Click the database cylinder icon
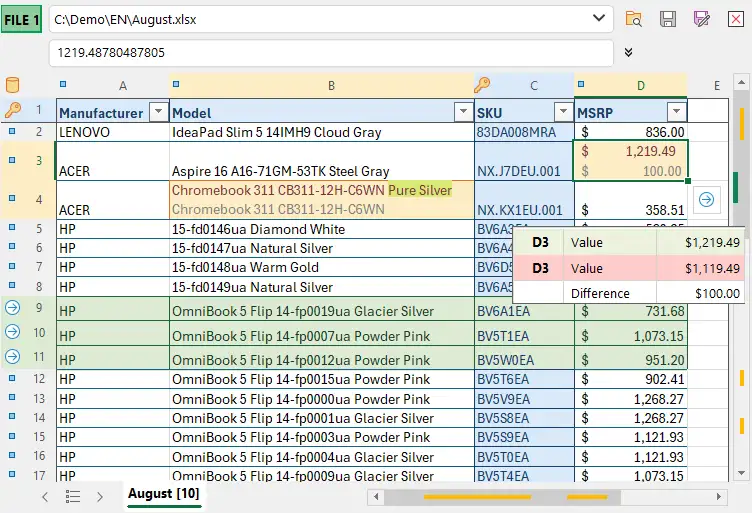The width and height of the screenshot is (752, 513). [12, 85]
